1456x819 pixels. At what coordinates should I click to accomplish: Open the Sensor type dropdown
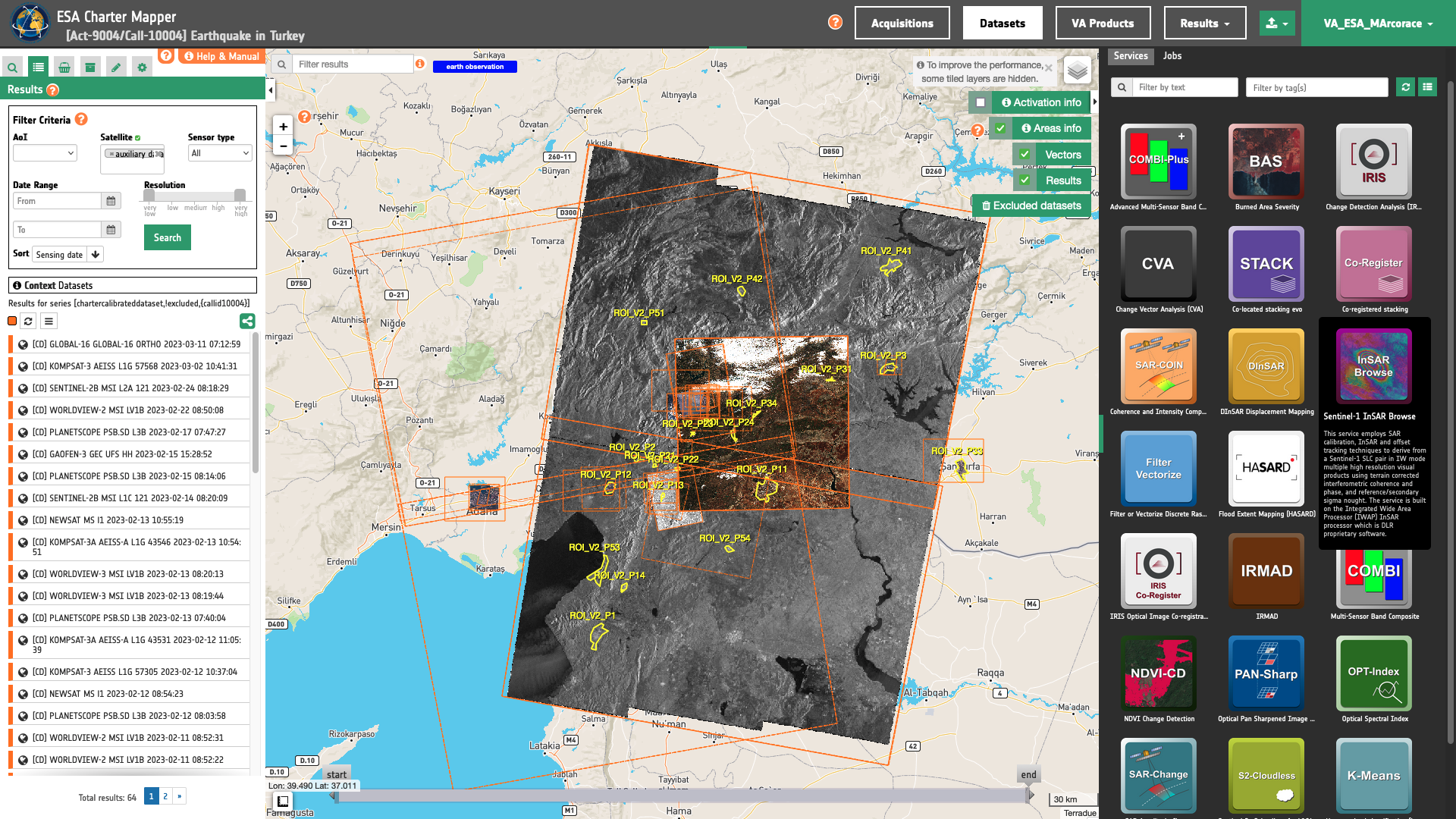[220, 153]
